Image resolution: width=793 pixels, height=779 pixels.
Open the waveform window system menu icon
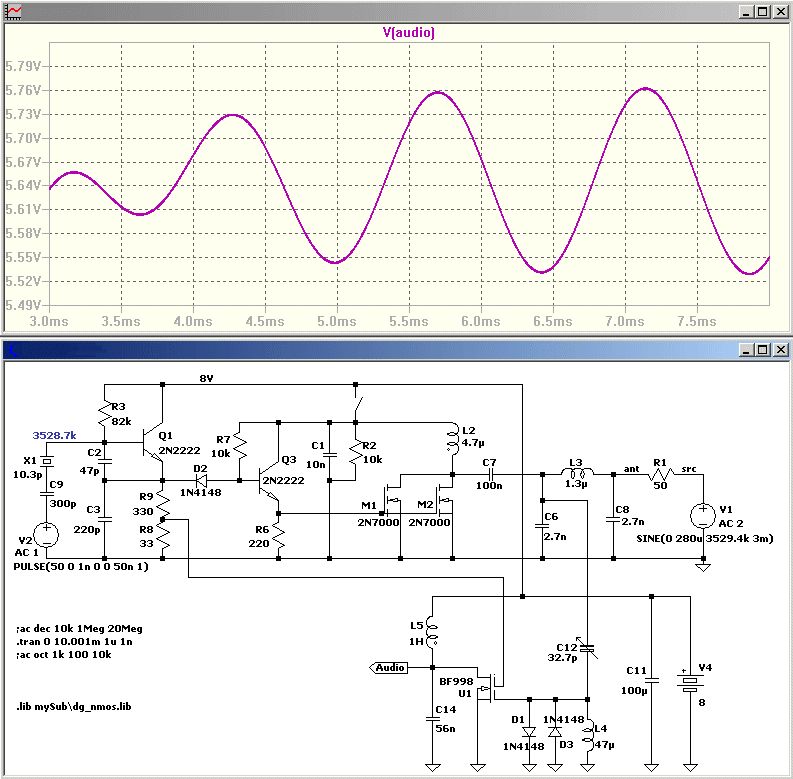coord(11,11)
